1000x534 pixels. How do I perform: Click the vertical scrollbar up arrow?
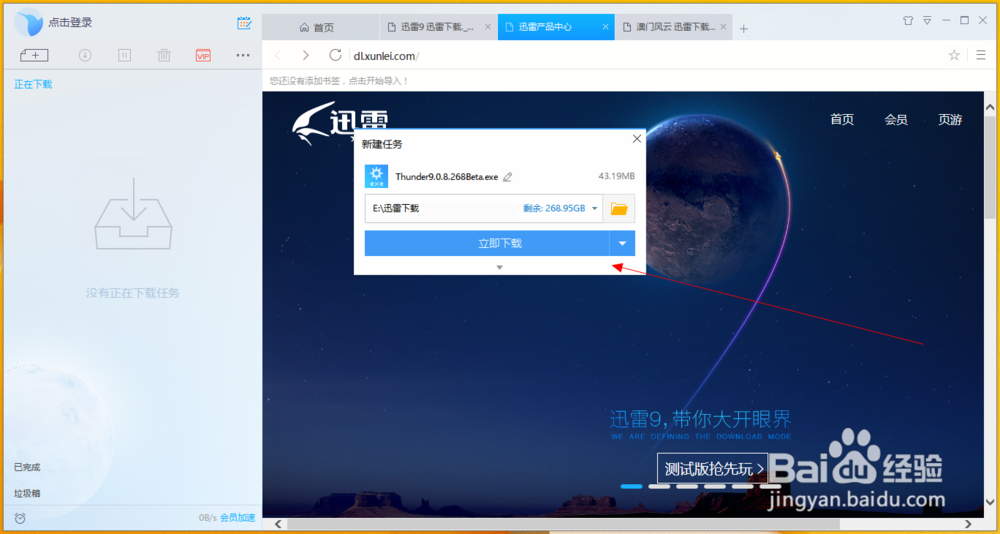990,107
